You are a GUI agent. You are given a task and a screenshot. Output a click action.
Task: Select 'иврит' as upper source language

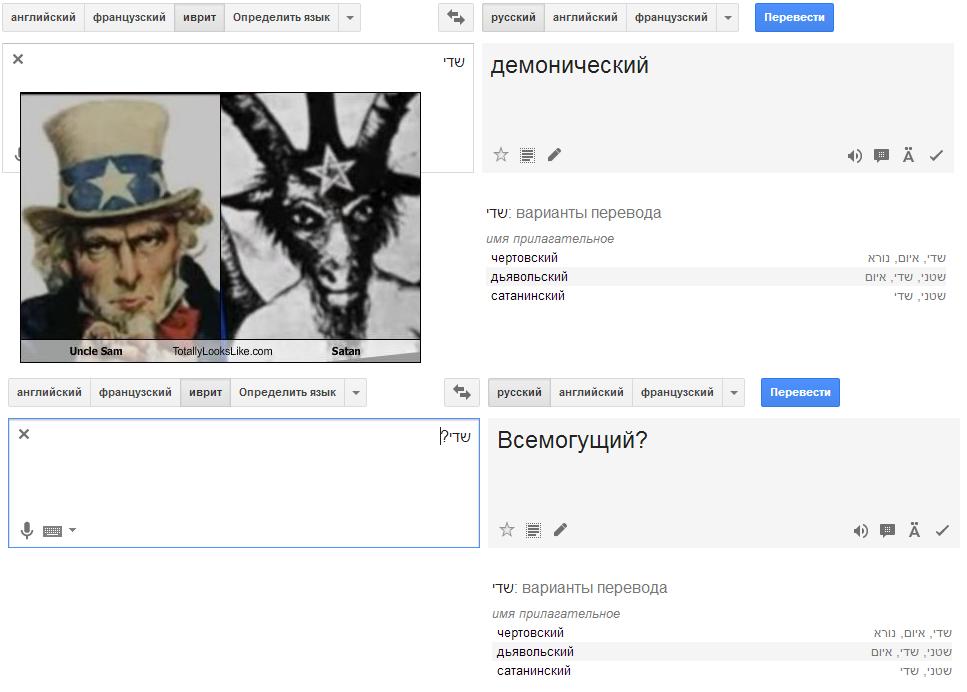tap(199, 17)
